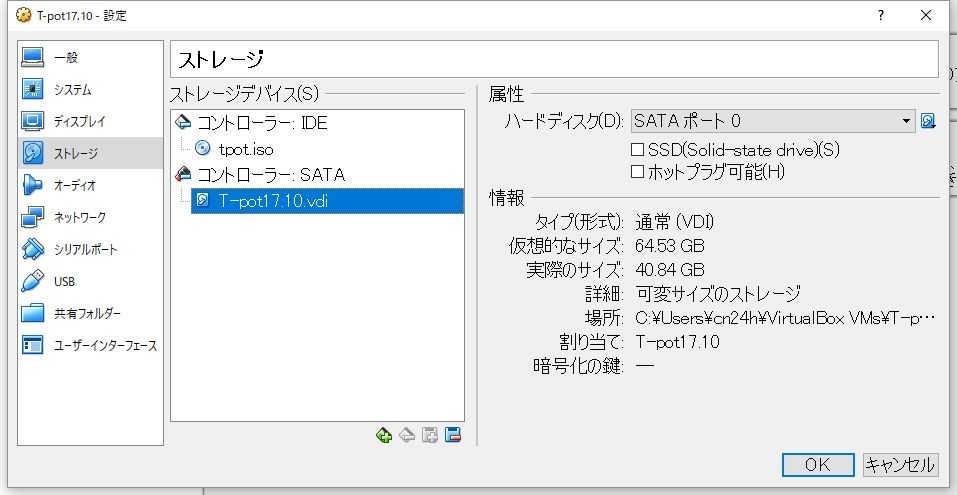The image size is (957, 495).
Task: Click the tpot.iso disc icon
Action: (x=202, y=148)
